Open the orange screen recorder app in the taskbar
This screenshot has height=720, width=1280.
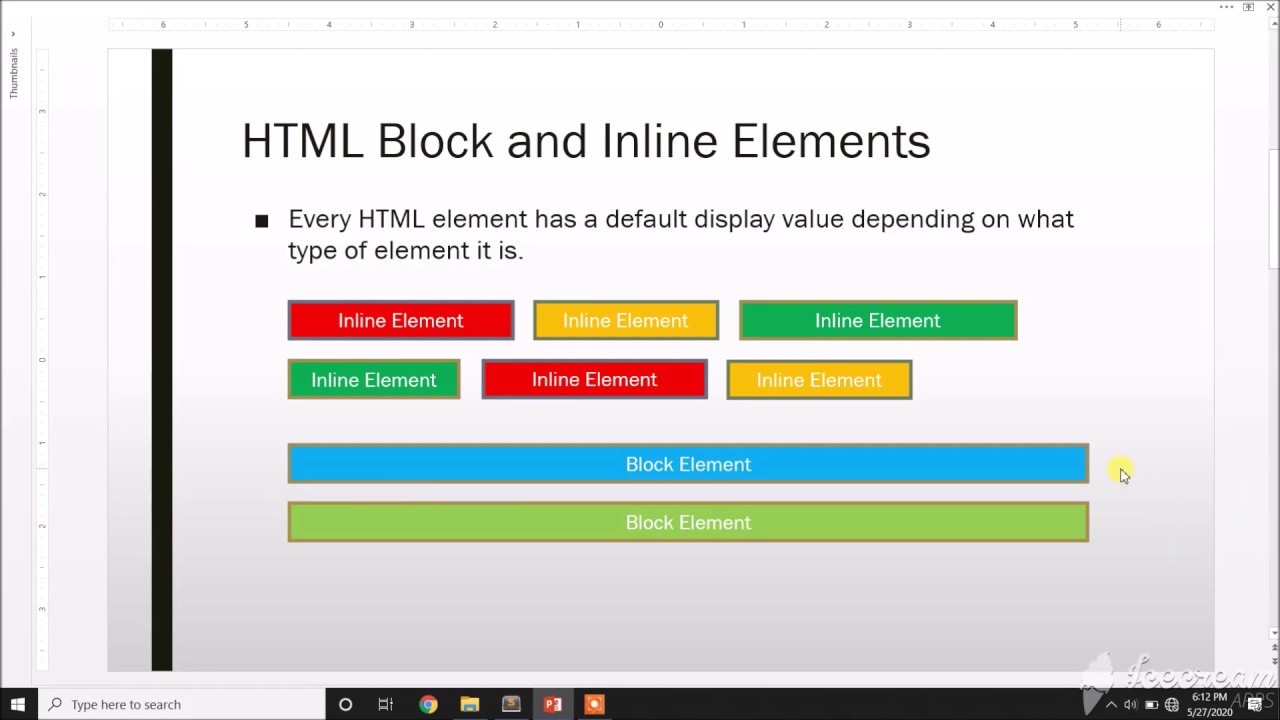click(594, 704)
